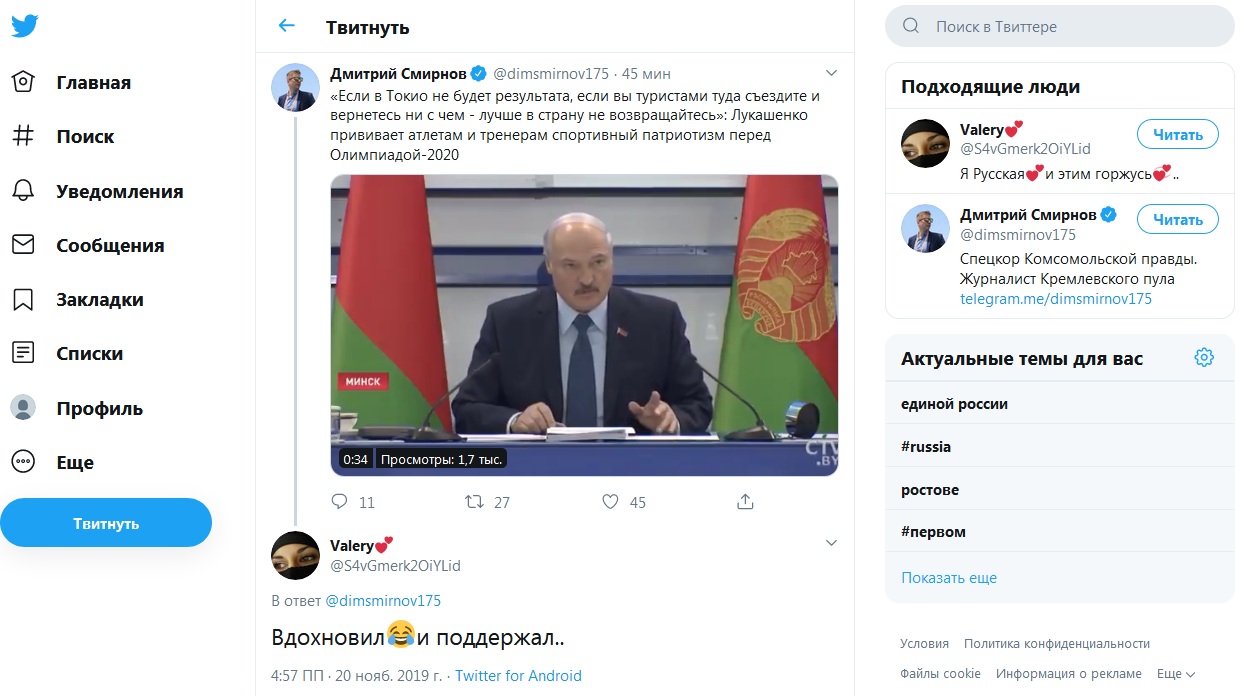Click the Twitter search field
1244x696 pixels.
coord(1060,27)
